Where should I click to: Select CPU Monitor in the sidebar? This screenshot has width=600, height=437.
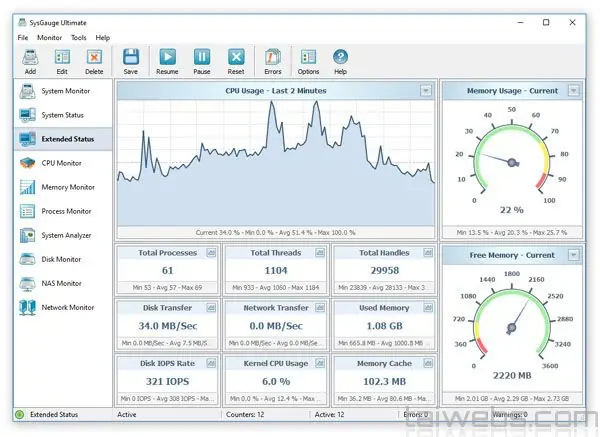pyautogui.click(x=63, y=163)
